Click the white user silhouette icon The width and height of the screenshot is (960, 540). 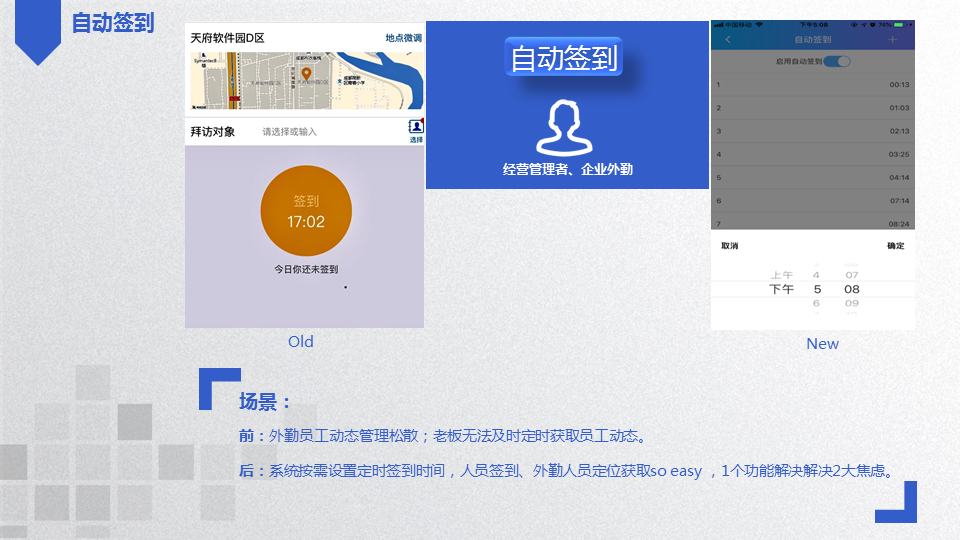click(565, 126)
